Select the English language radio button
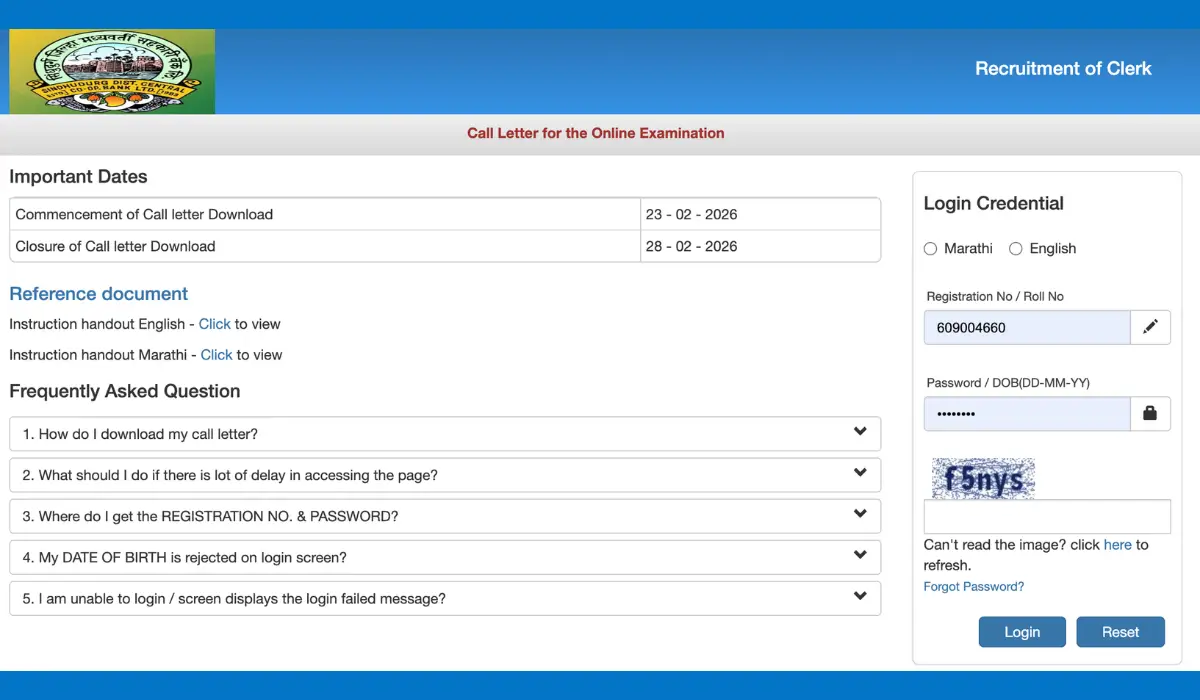This screenshot has height=700, width=1200. click(1016, 249)
